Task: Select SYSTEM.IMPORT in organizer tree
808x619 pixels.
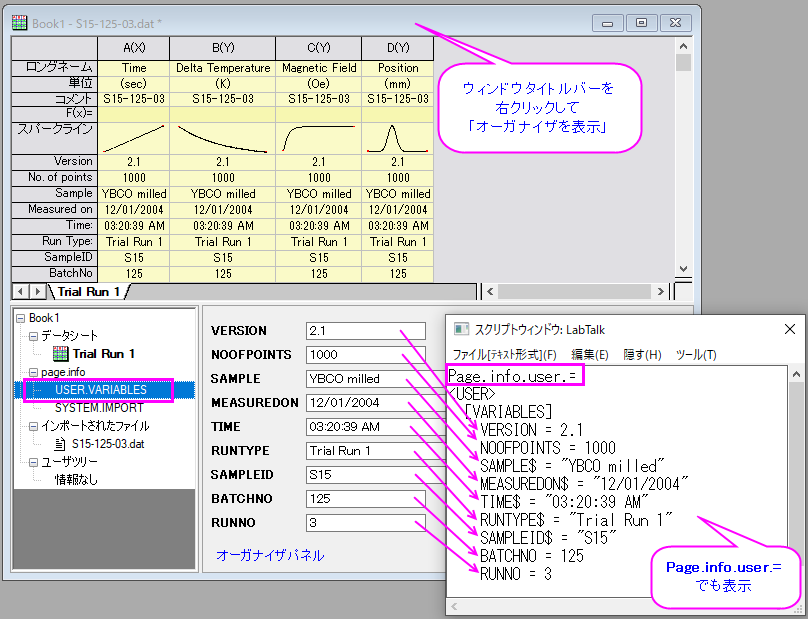Action: [99, 408]
